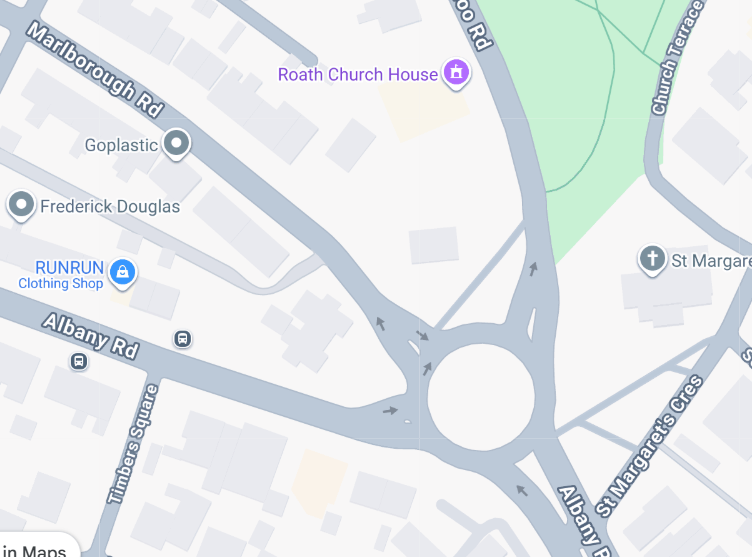Click the bus stop icon below Albany Rd label
This screenshot has width=752, height=557.
[79, 361]
